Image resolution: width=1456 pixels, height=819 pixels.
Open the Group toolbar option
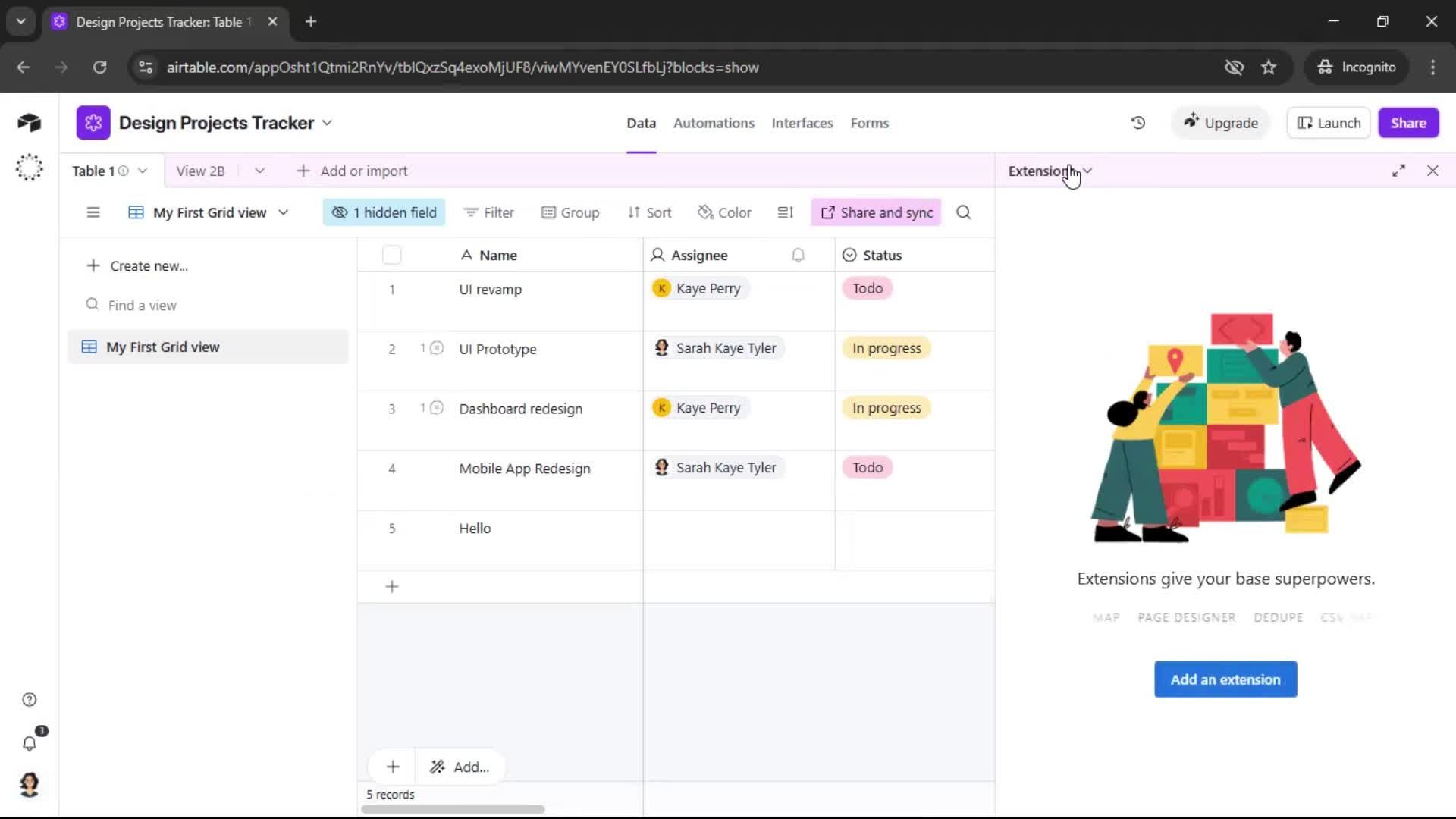click(570, 212)
